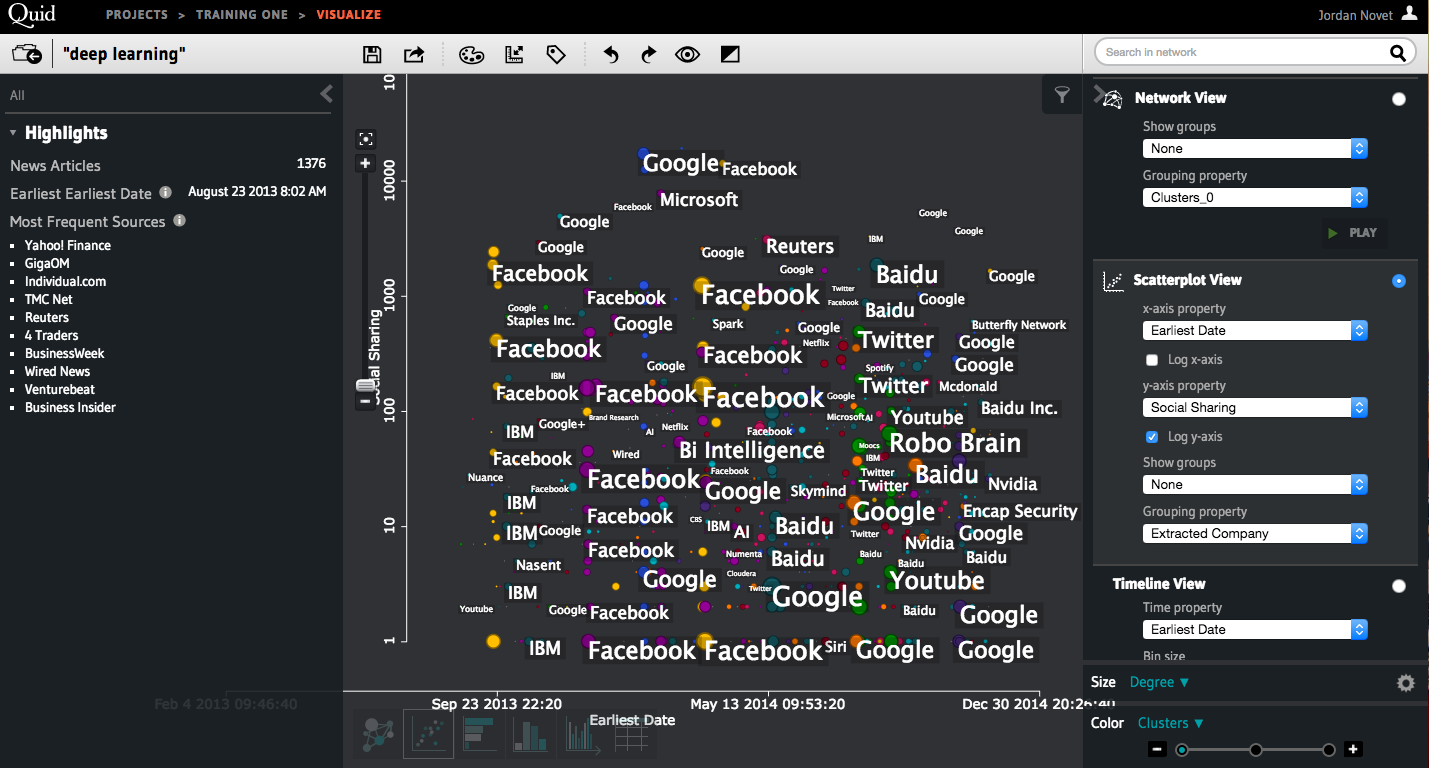1429x768 pixels.
Task: Click the zoom slider handle
Action: pos(365,385)
